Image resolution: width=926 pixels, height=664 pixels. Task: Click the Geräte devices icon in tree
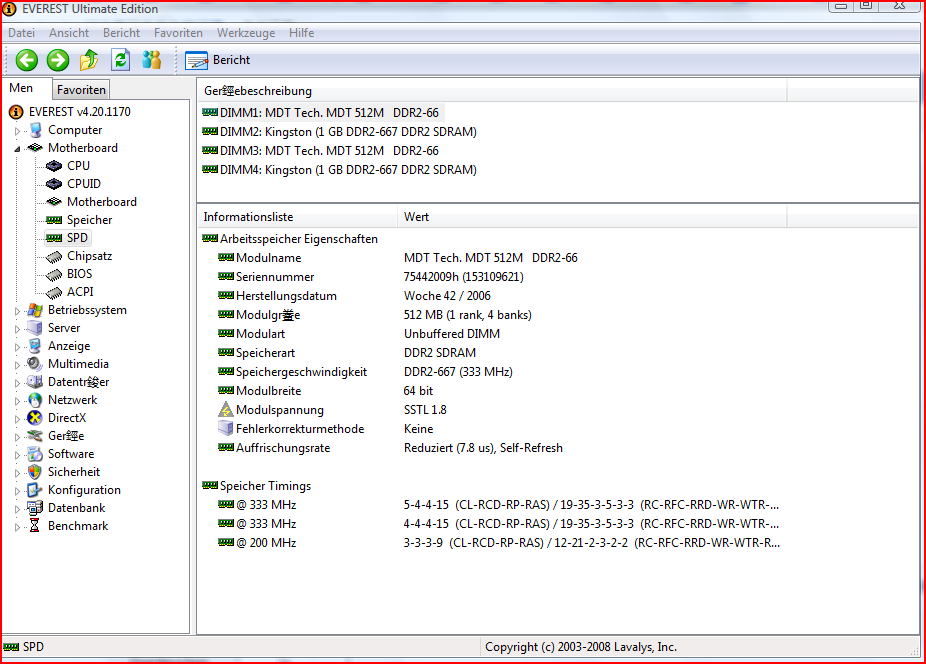[35, 436]
